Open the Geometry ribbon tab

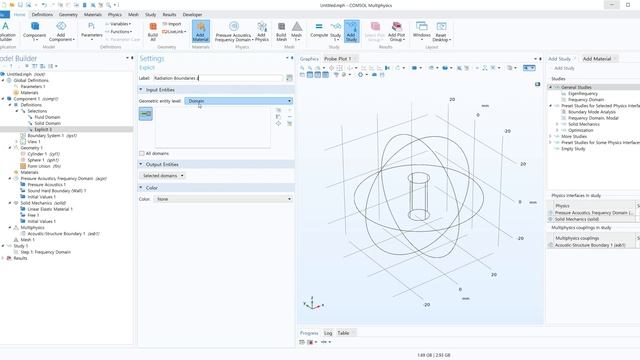pos(68,15)
